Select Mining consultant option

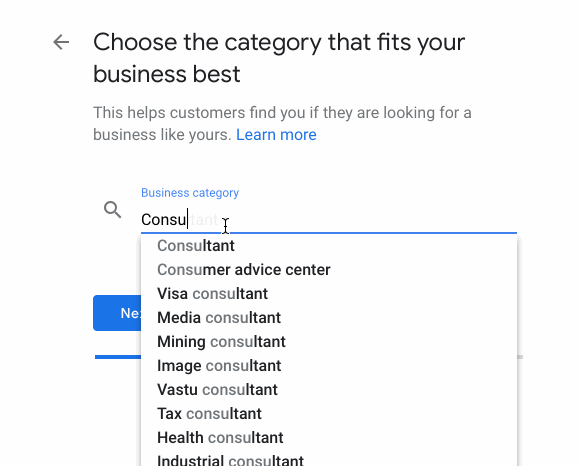(329, 342)
